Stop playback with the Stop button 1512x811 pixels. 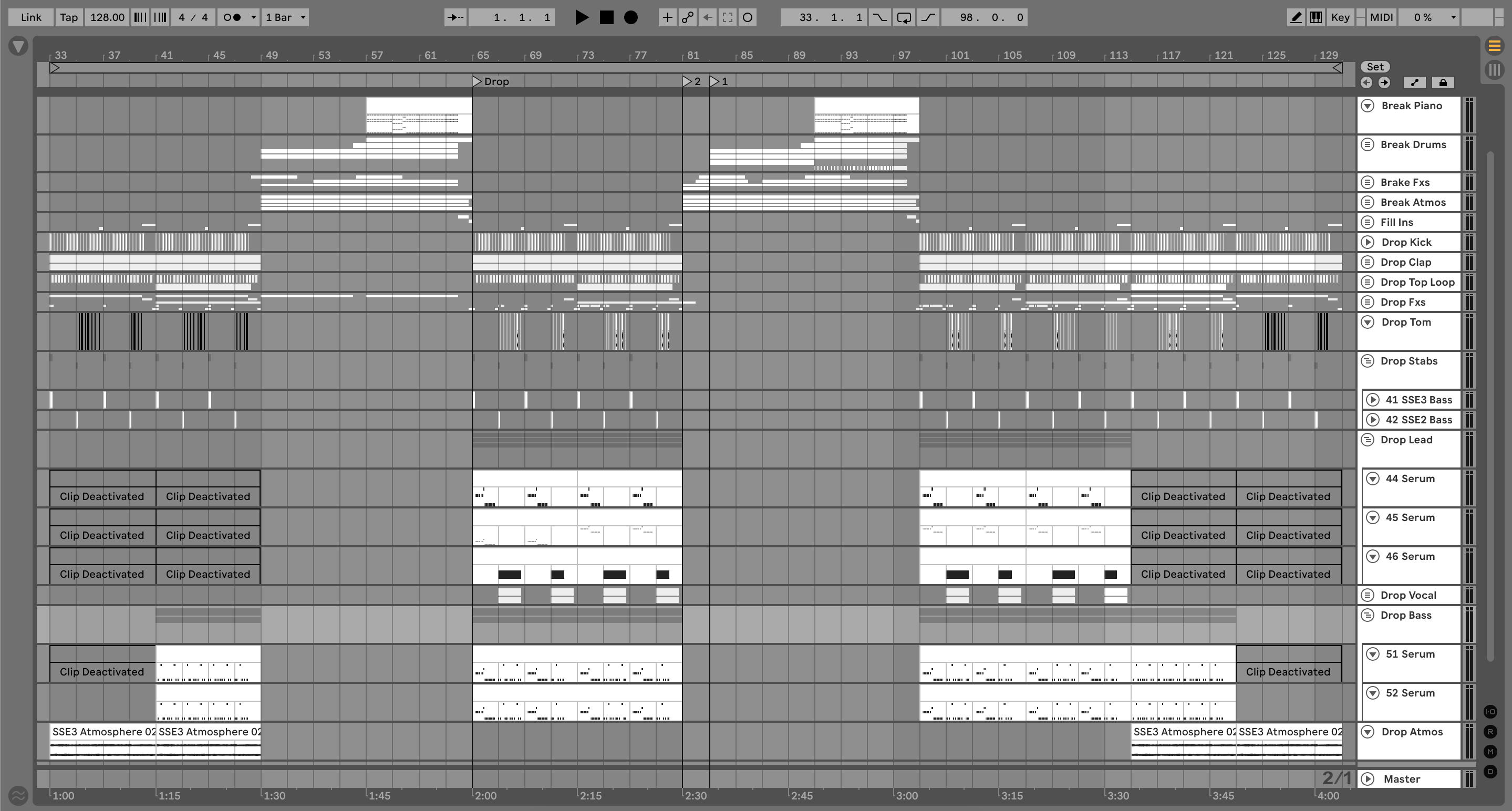point(606,17)
